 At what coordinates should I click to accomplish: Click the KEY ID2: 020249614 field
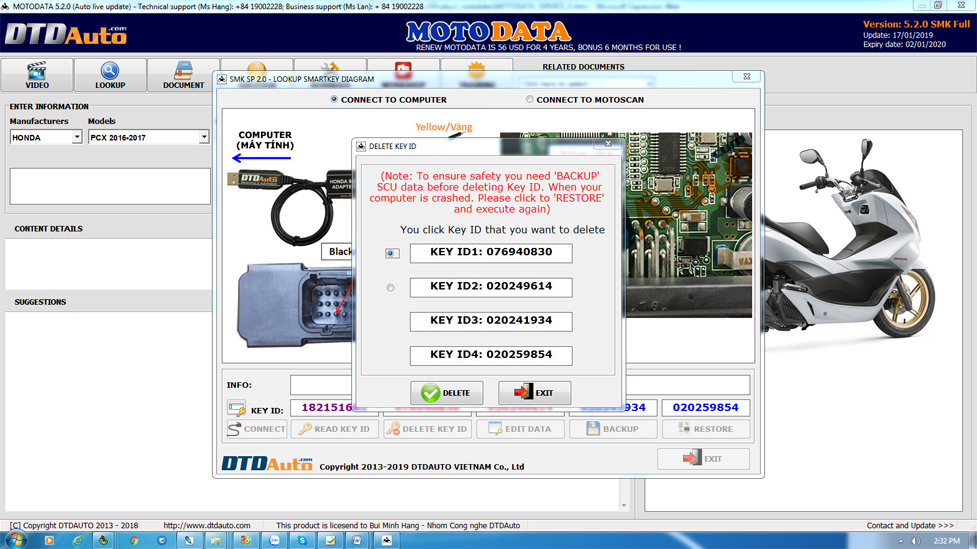[x=491, y=287]
